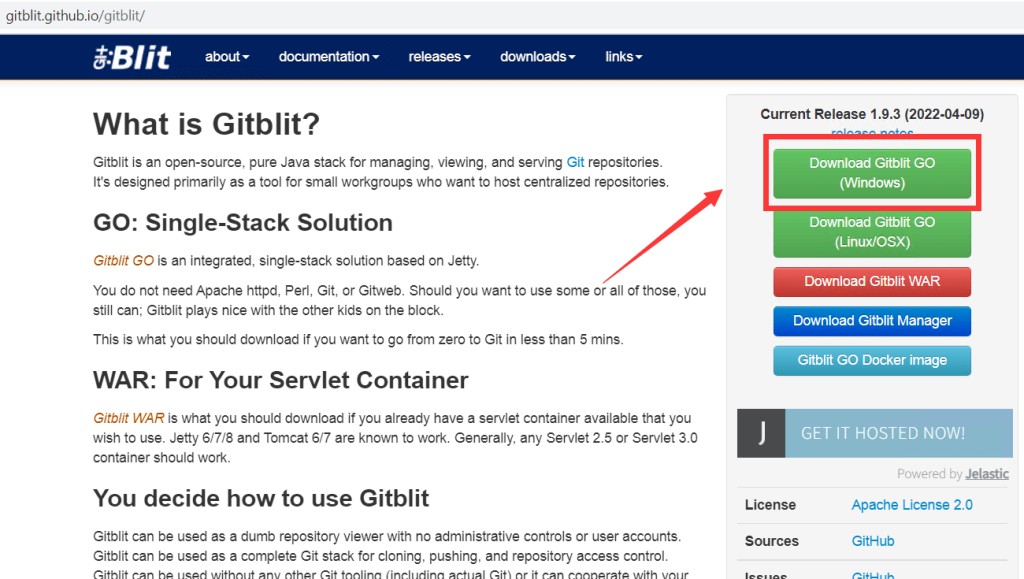Image resolution: width=1024 pixels, height=579 pixels.
Task: Follow the Git hyperlink in description
Action: (575, 162)
